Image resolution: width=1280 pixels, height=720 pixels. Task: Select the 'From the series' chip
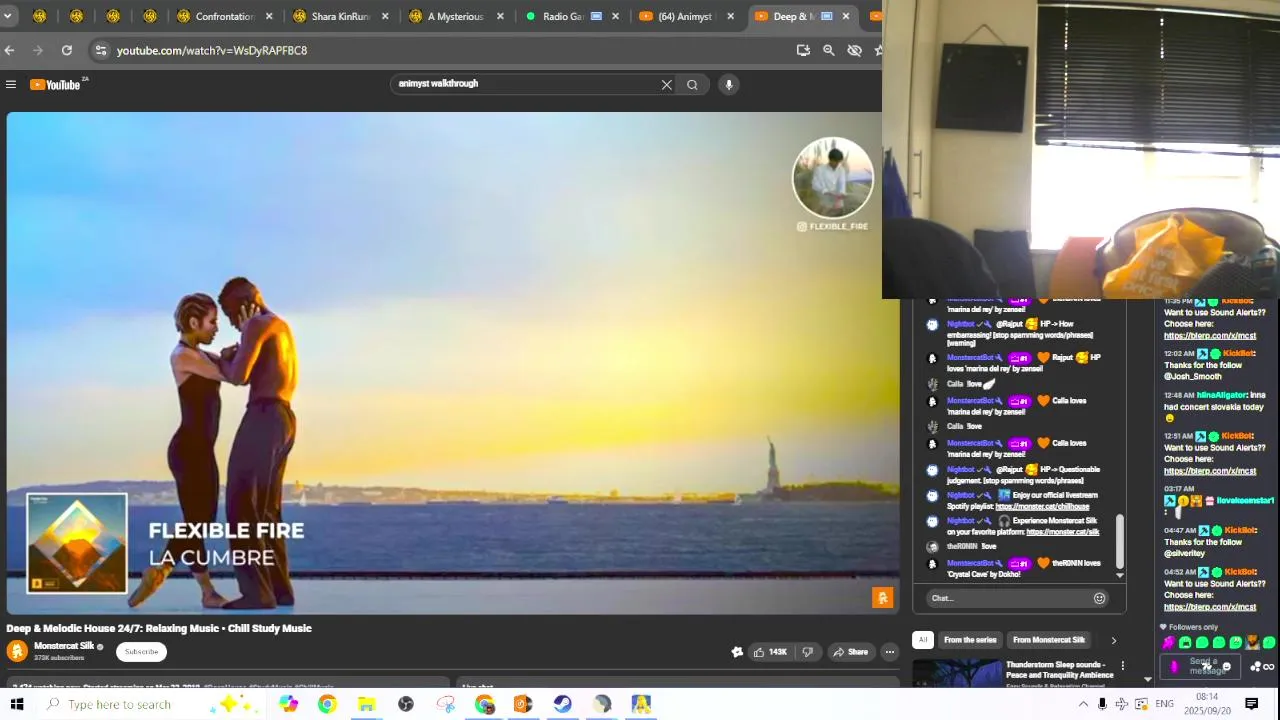[x=970, y=640]
